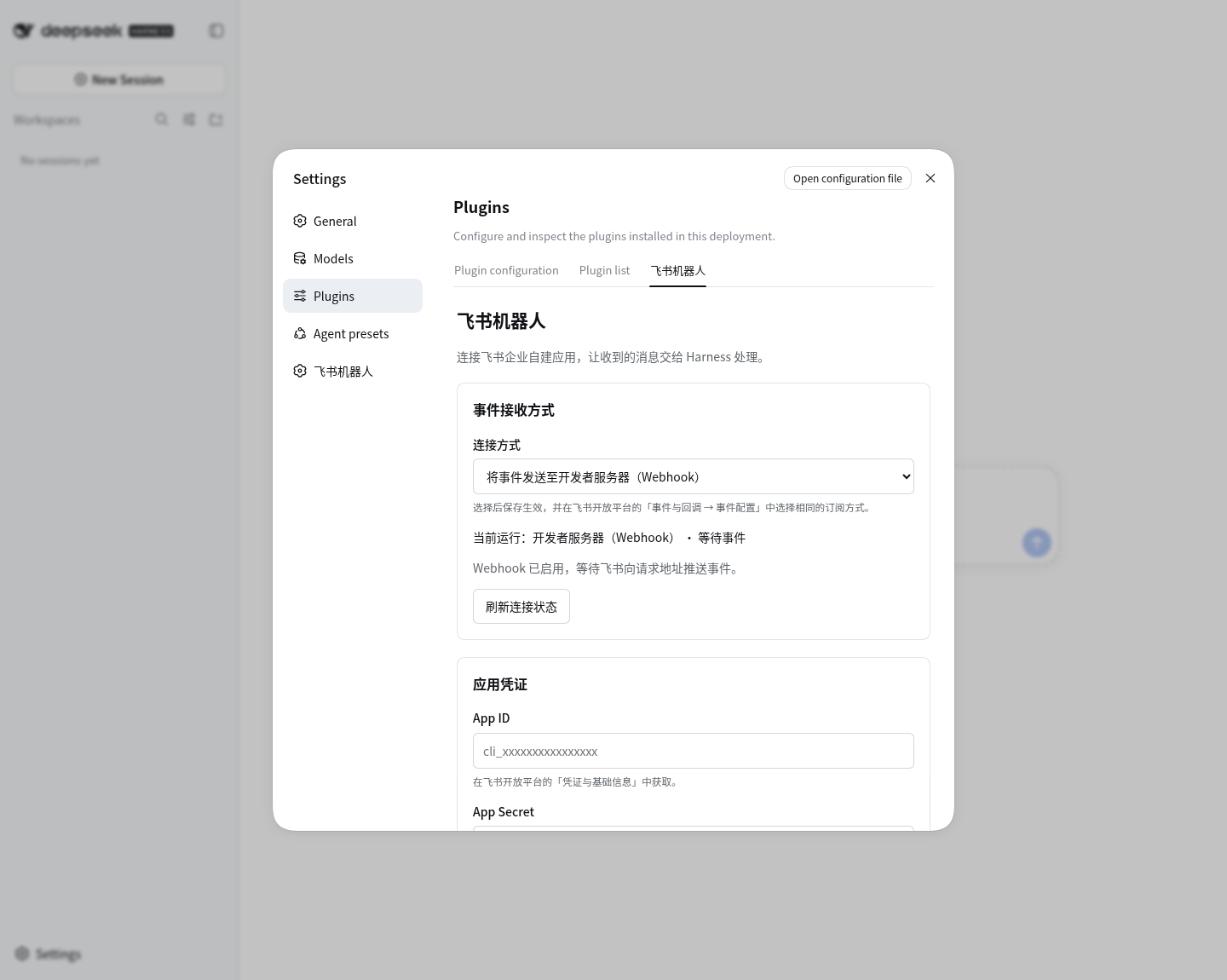Click the 事件接收方式 heading
1227x980 pixels.
514,410
